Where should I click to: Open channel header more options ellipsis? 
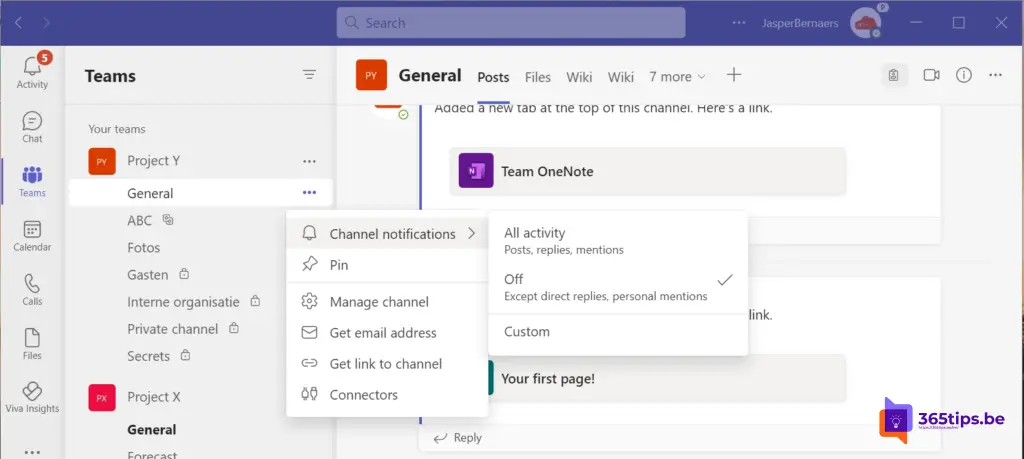coord(995,75)
